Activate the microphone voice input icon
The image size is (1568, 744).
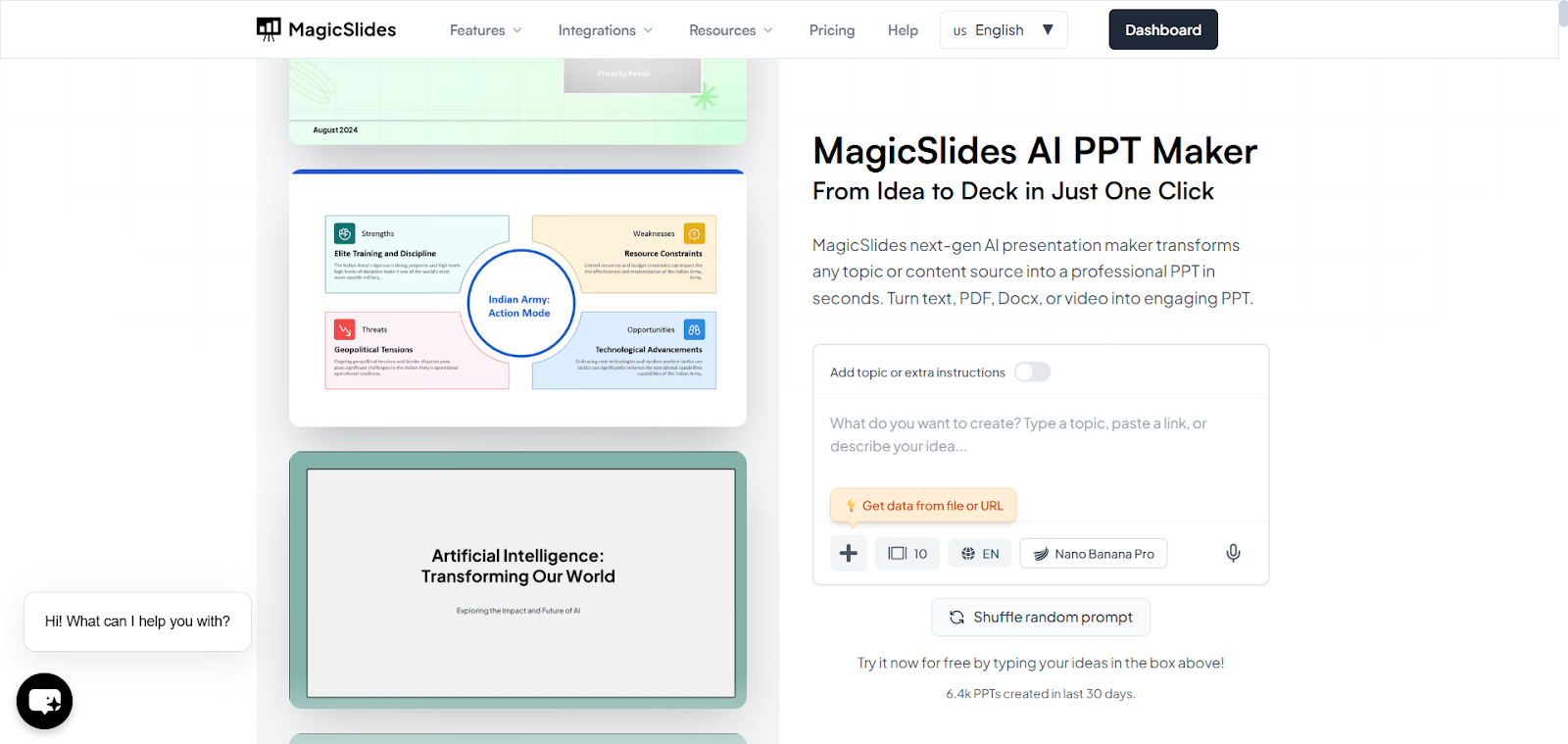click(1233, 554)
